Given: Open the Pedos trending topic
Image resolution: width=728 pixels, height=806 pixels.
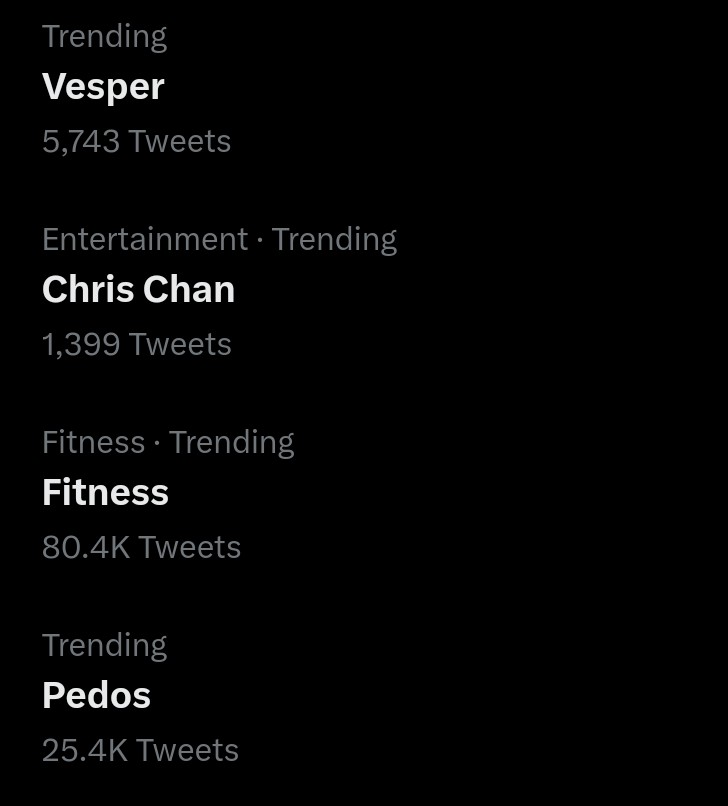Looking at the screenshot, I should tap(97, 695).
